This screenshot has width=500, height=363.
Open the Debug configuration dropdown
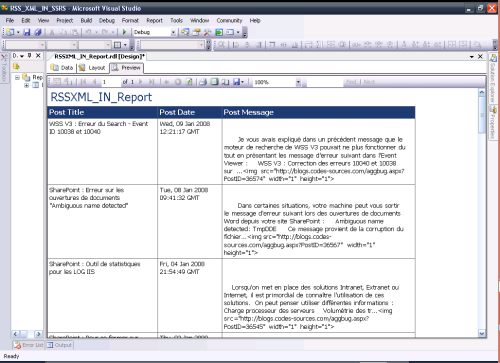click(173, 32)
